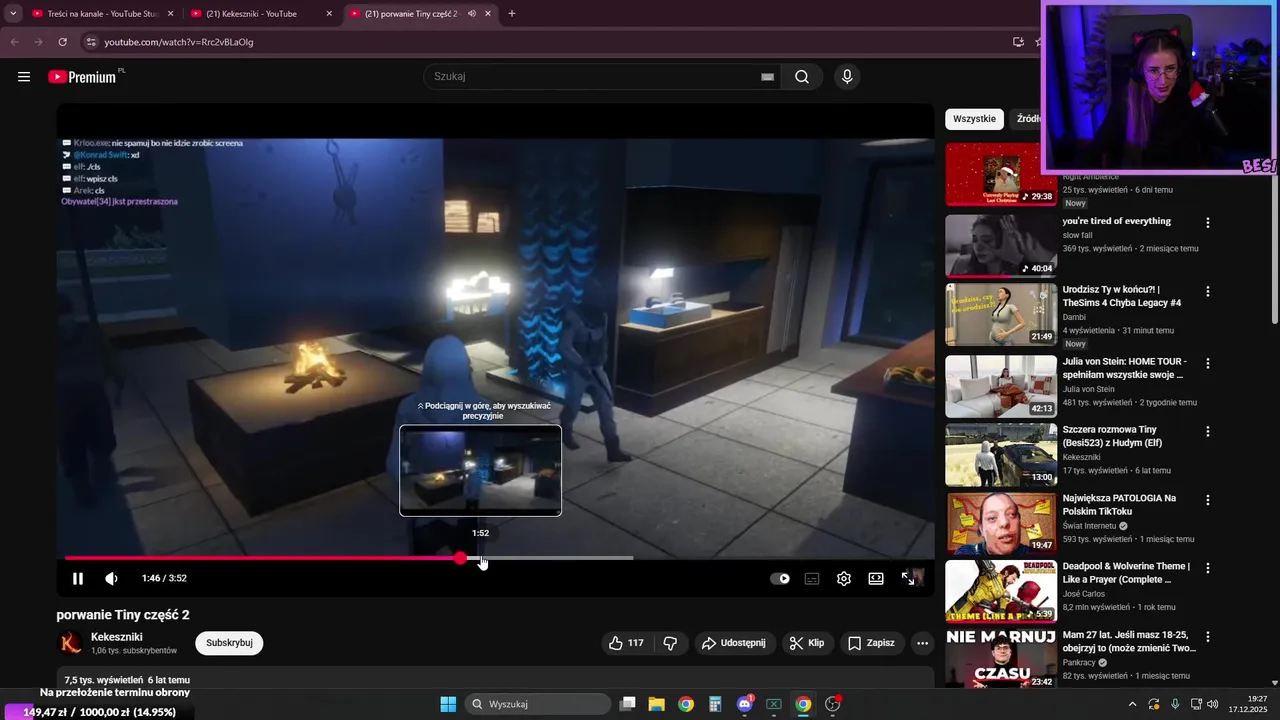Enter fullscreen mode
Screen dimensions: 1280x720
click(908, 578)
